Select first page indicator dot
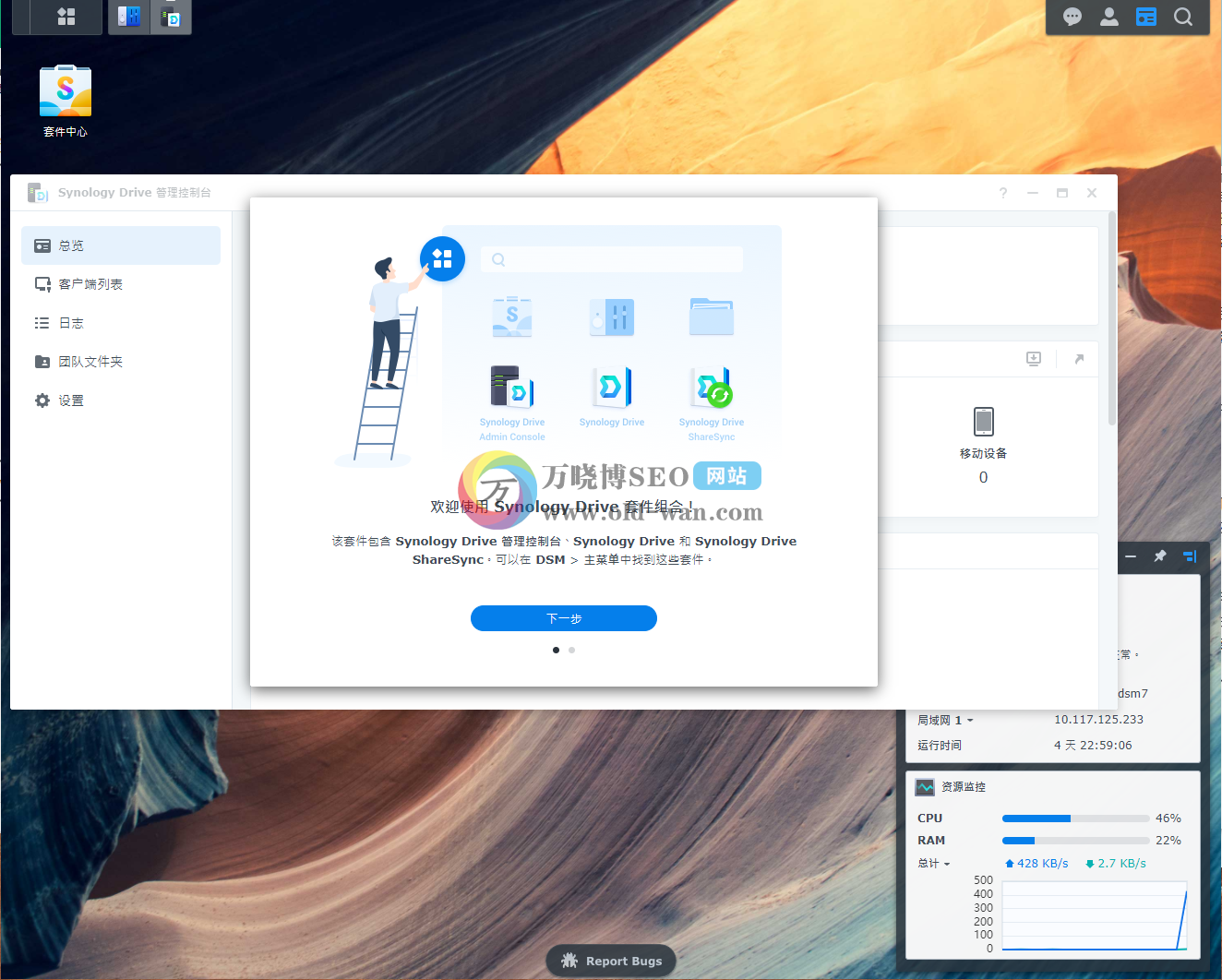Image resolution: width=1222 pixels, height=980 pixels. pos(556,650)
